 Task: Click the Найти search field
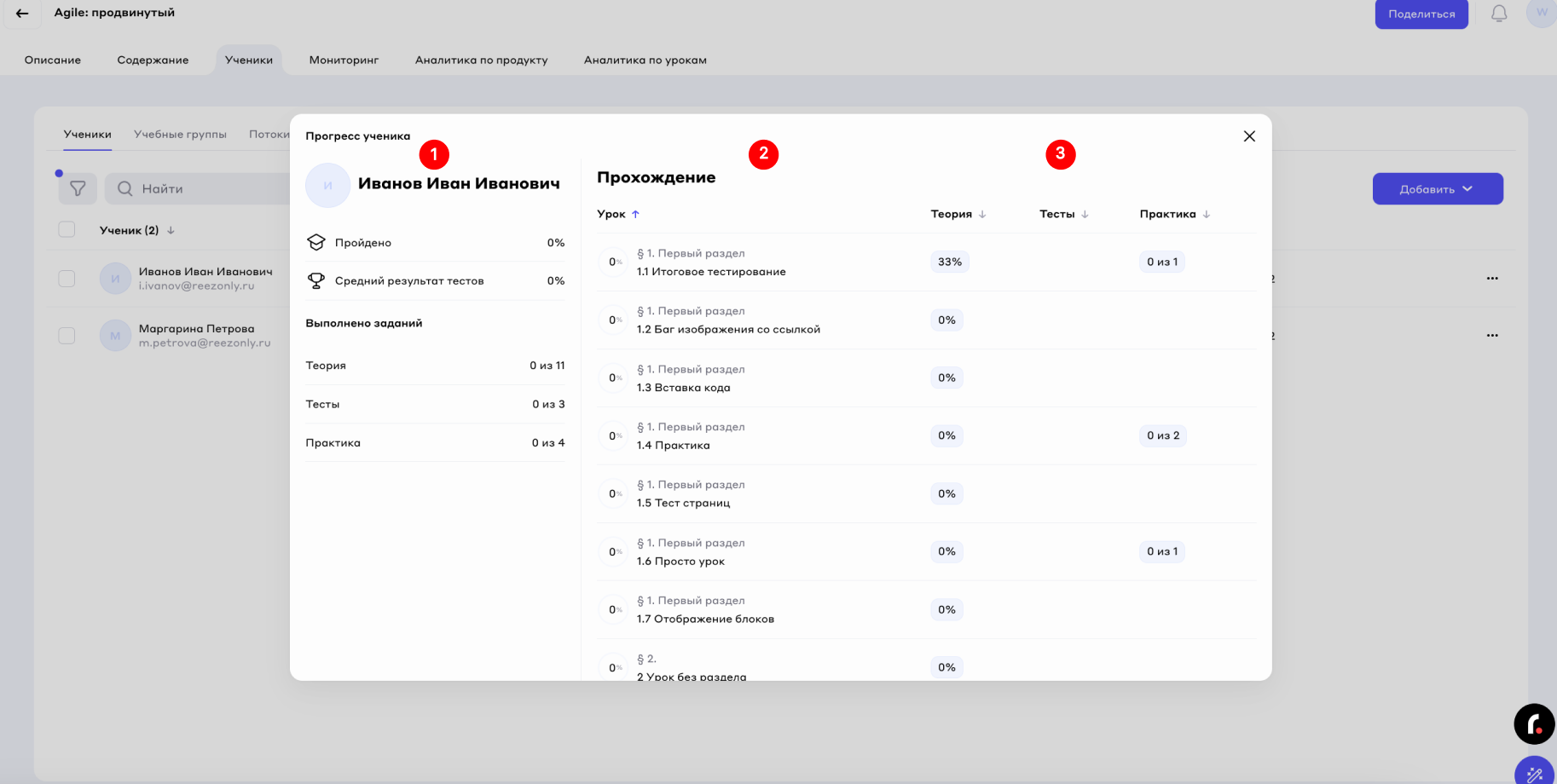point(205,189)
